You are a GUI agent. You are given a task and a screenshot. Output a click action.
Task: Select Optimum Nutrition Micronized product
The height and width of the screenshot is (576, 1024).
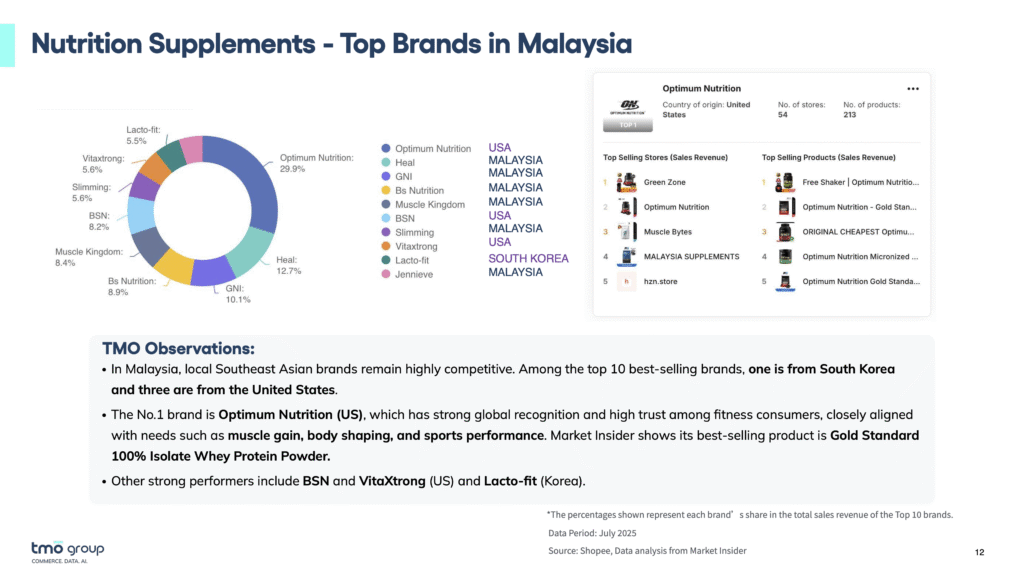click(x=860, y=256)
